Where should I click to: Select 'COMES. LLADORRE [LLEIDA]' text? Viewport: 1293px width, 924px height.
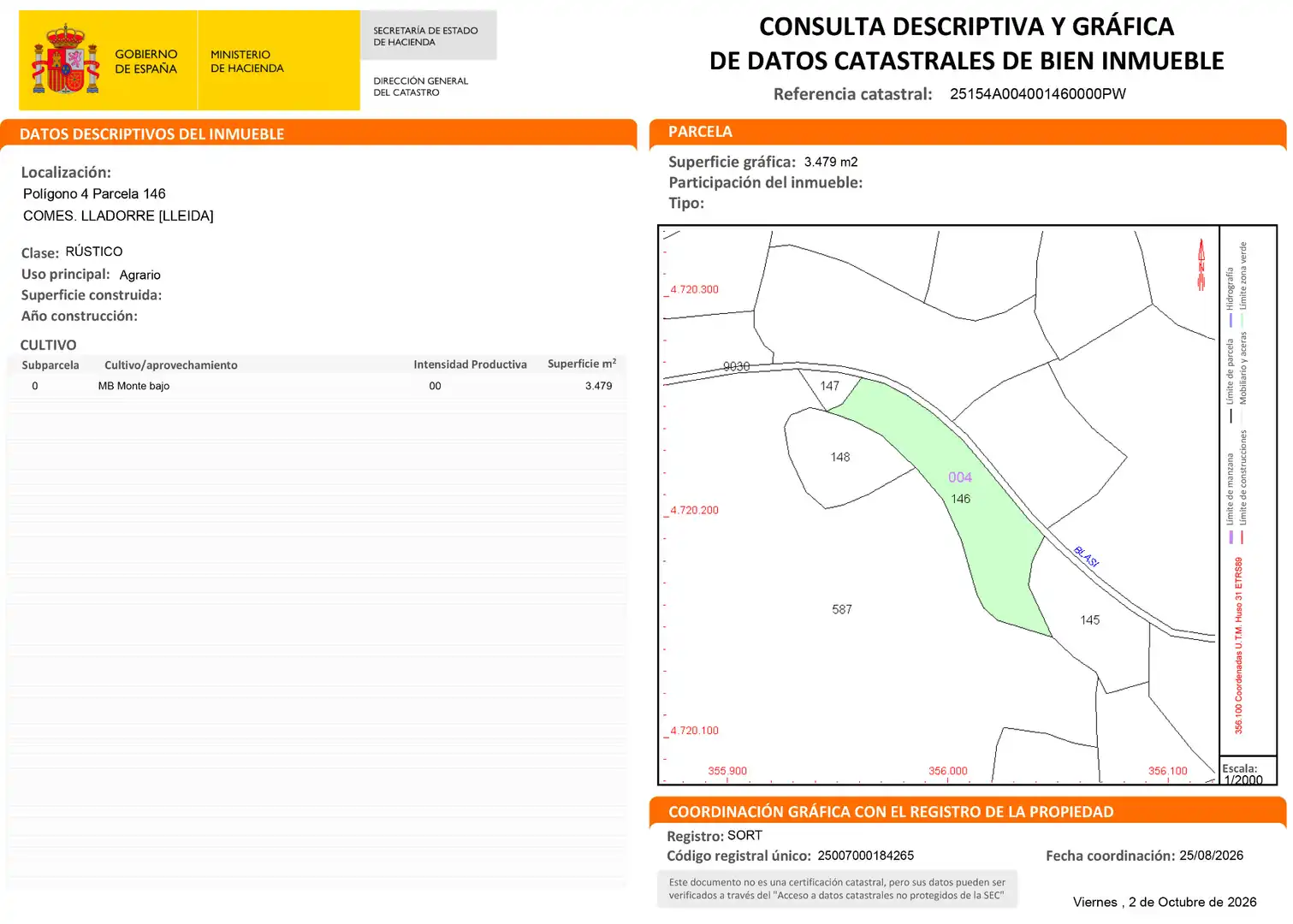(x=118, y=216)
